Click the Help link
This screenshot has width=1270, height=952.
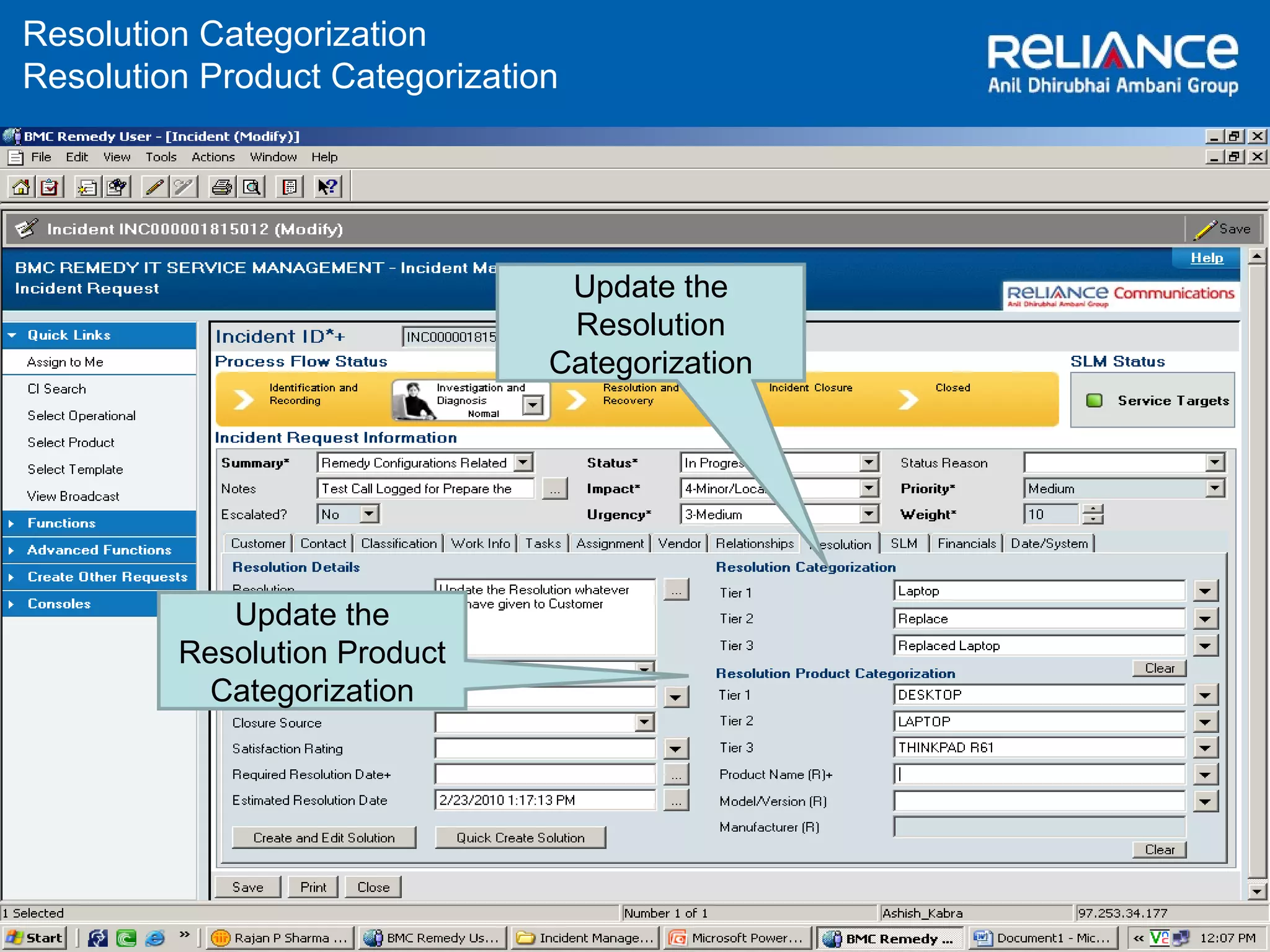[1207, 258]
